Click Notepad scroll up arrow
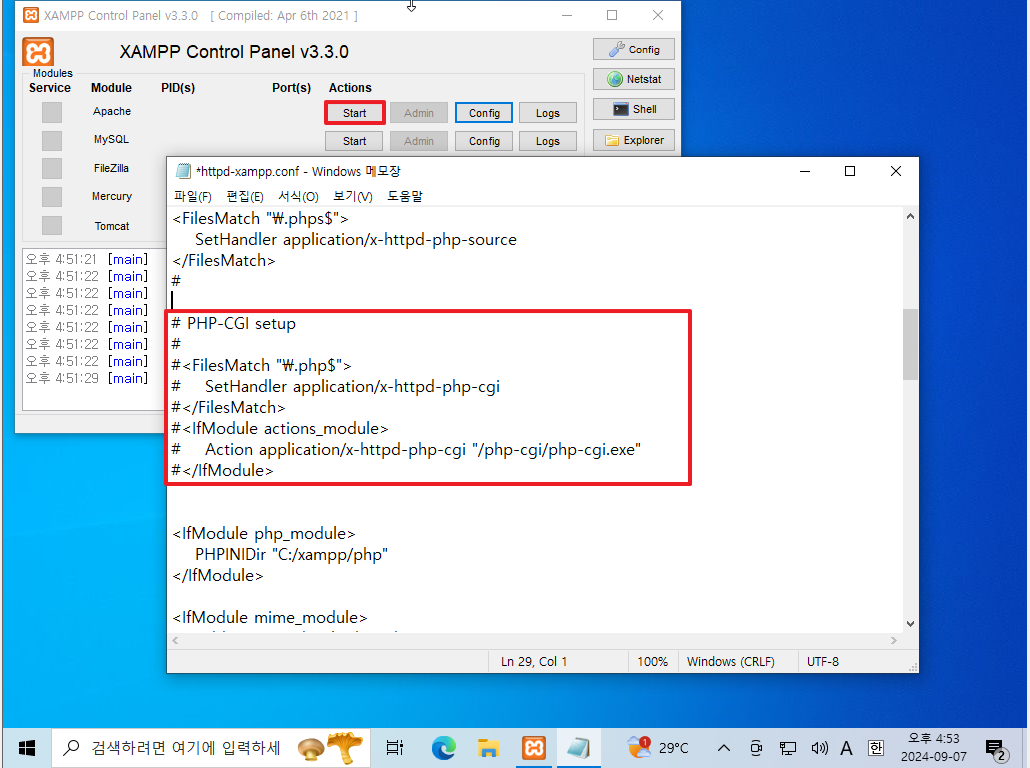The image size is (1030, 768). [910, 216]
